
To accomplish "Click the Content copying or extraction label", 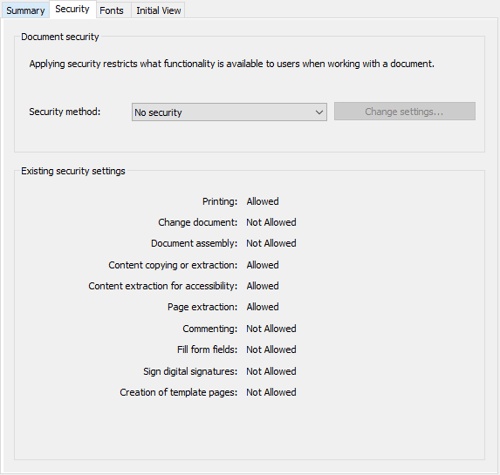I will coord(173,265).
